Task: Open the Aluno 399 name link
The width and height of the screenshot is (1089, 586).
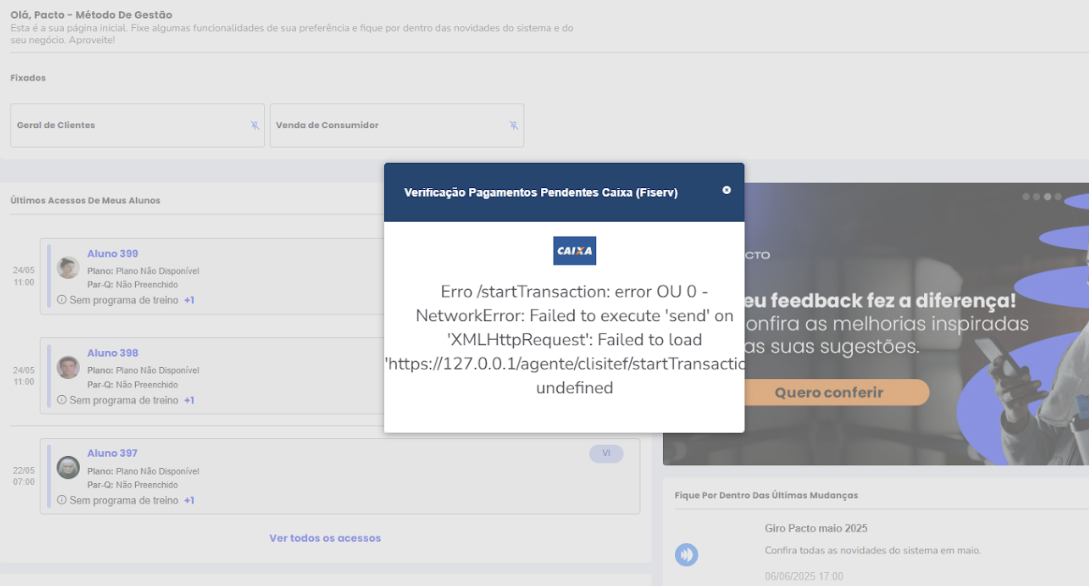Action: pyautogui.click(x=112, y=254)
